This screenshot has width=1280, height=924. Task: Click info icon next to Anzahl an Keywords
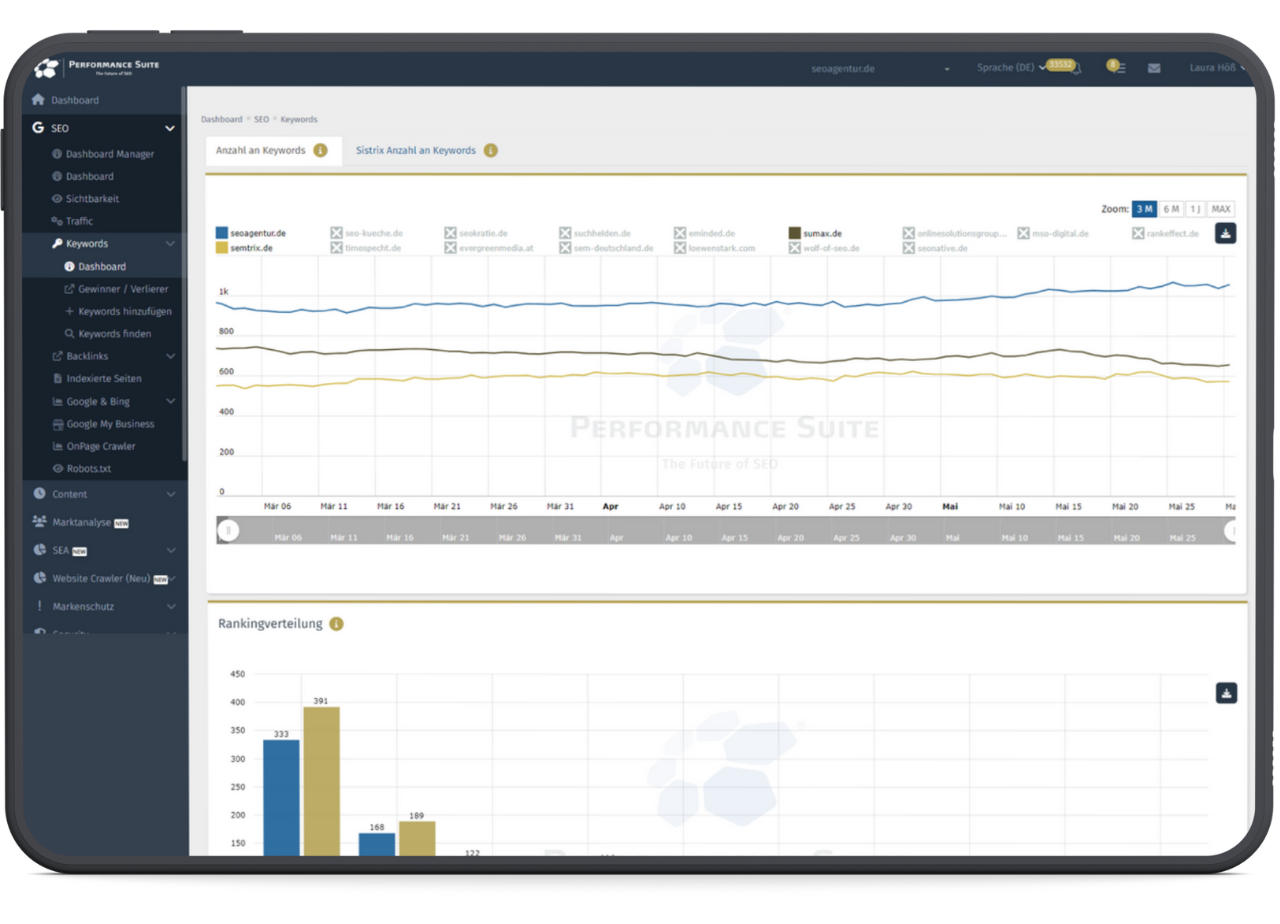tap(320, 150)
